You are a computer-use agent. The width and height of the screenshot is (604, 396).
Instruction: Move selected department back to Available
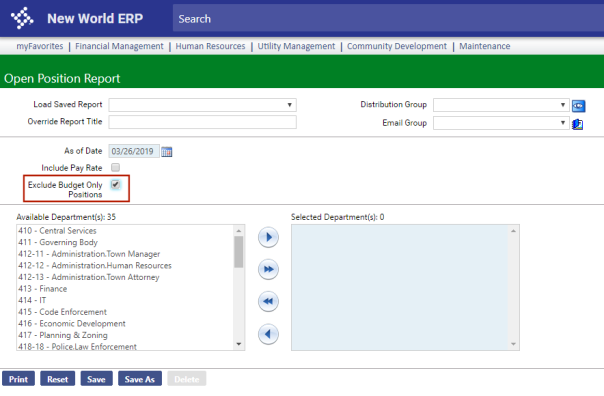(x=268, y=334)
